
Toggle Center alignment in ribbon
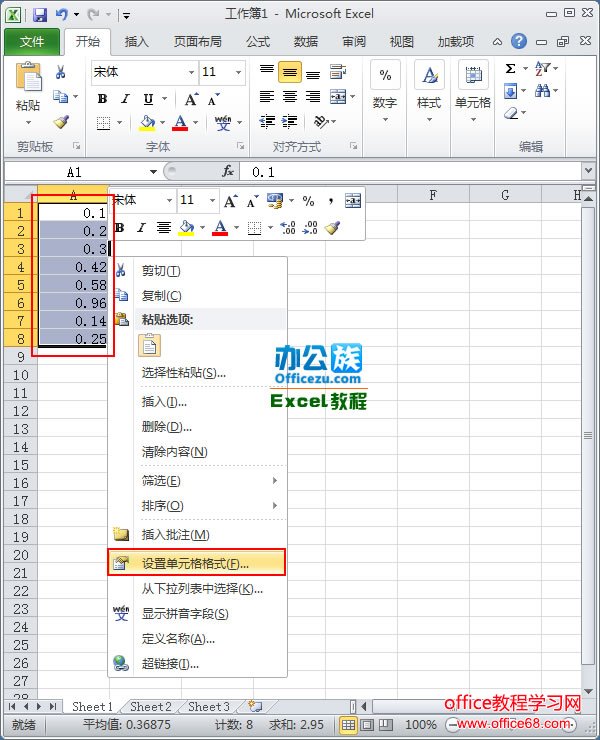click(x=290, y=97)
